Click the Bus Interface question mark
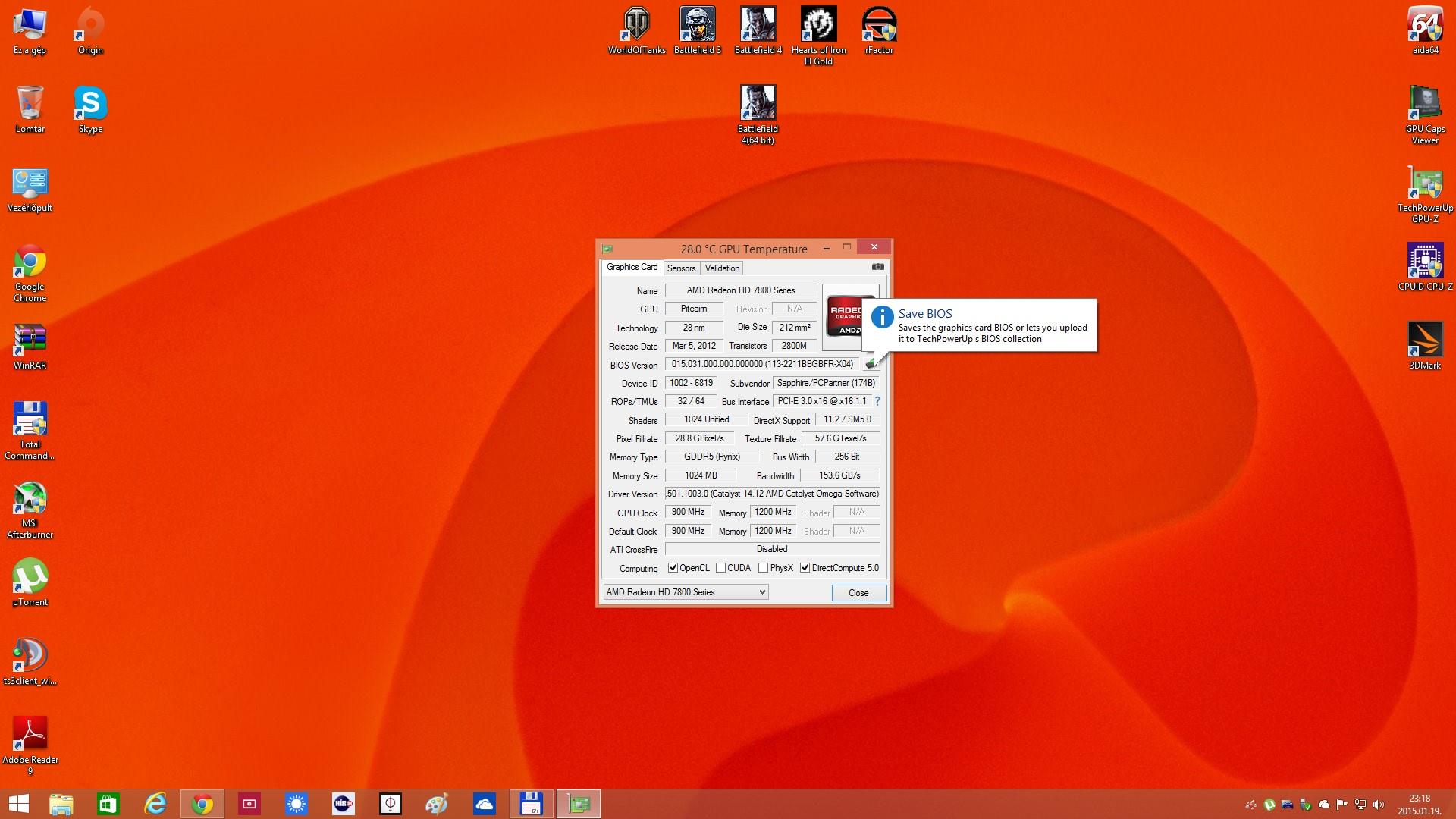Screen dimensions: 1456x819 (x=877, y=401)
